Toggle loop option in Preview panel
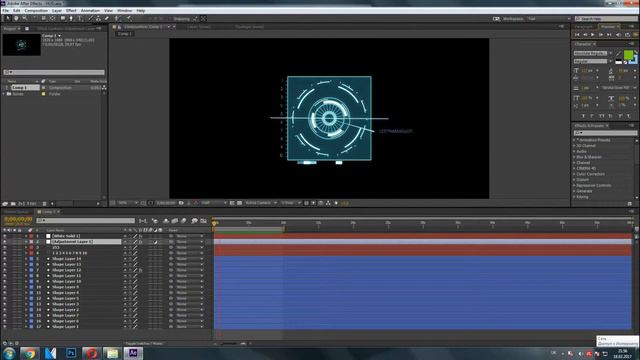 click(627, 35)
